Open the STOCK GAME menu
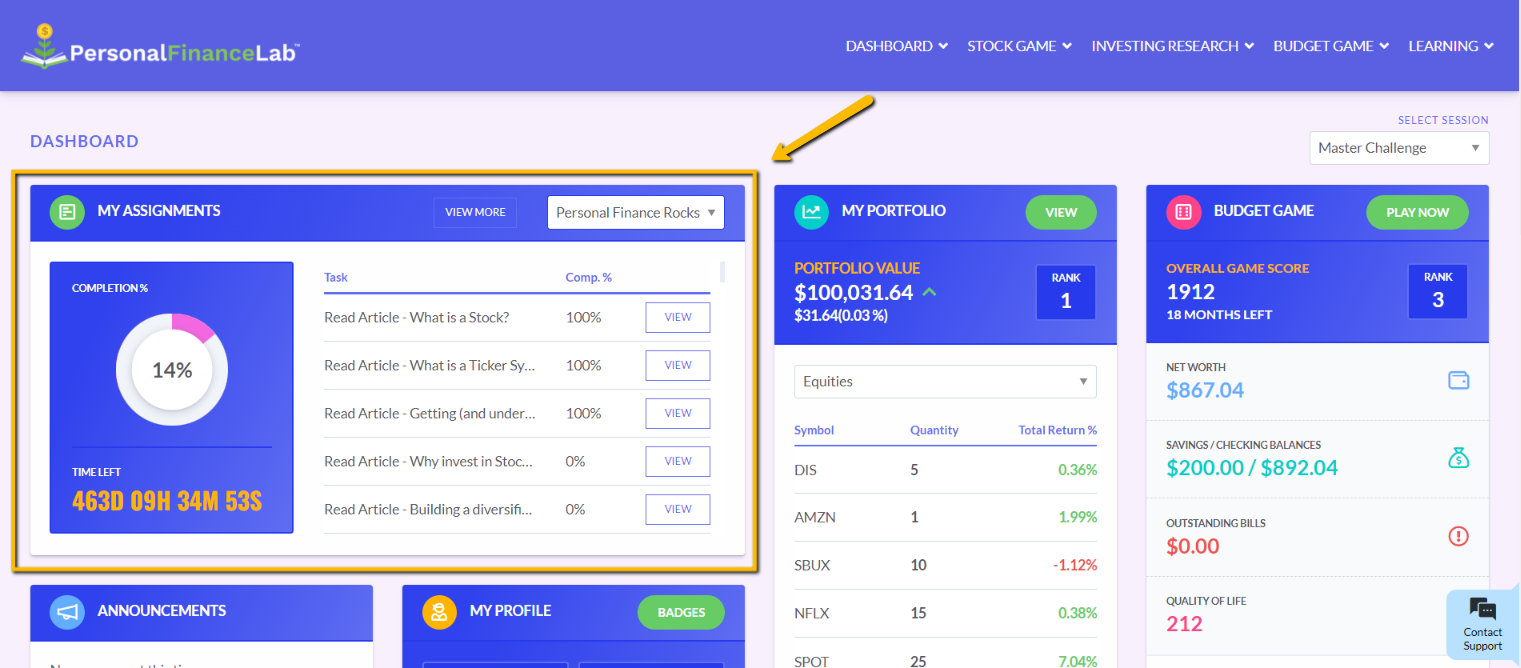This screenshot has height=668, width=1521. click(x=1018, y=45)
